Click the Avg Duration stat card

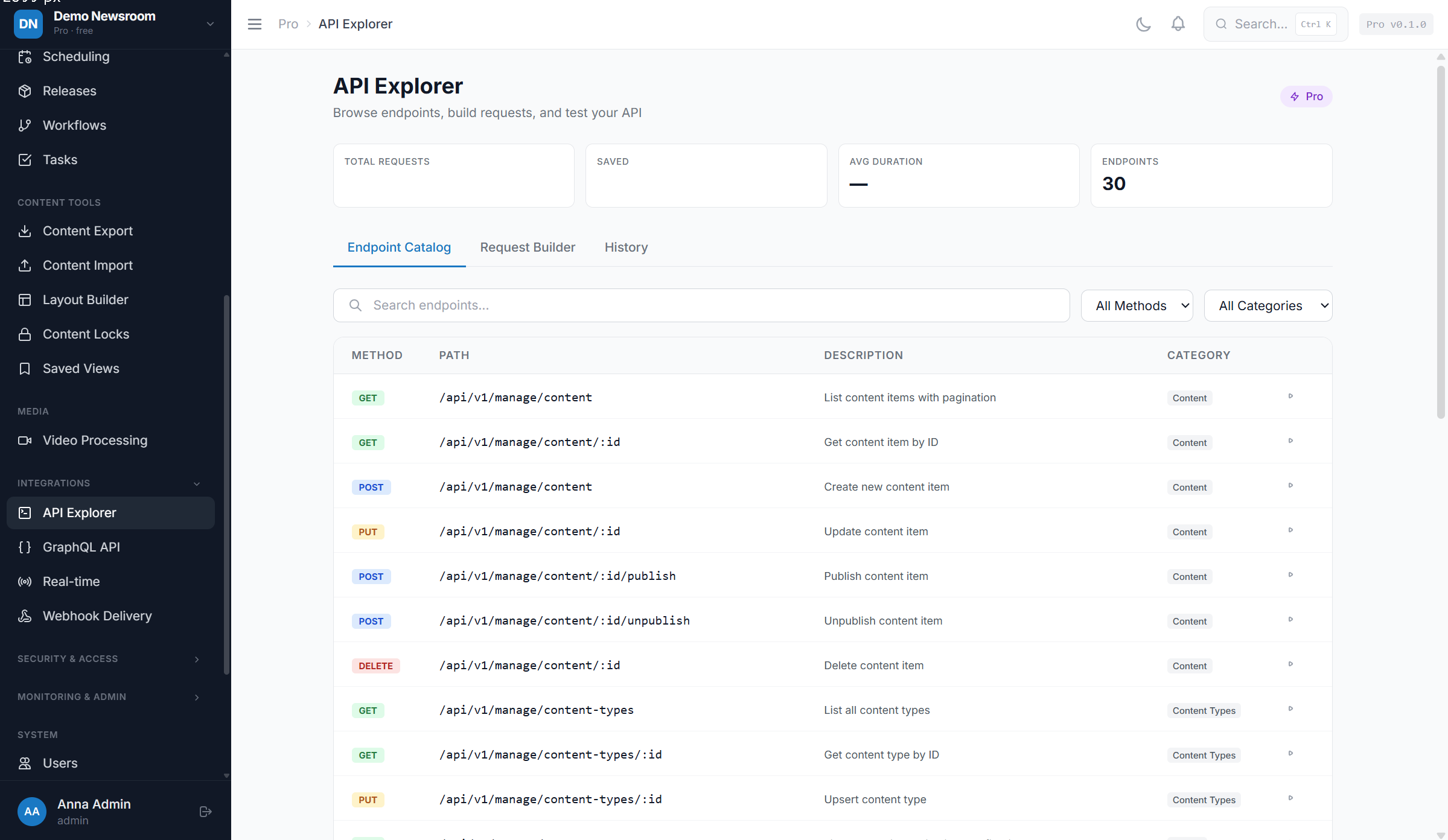coord(958,176)
